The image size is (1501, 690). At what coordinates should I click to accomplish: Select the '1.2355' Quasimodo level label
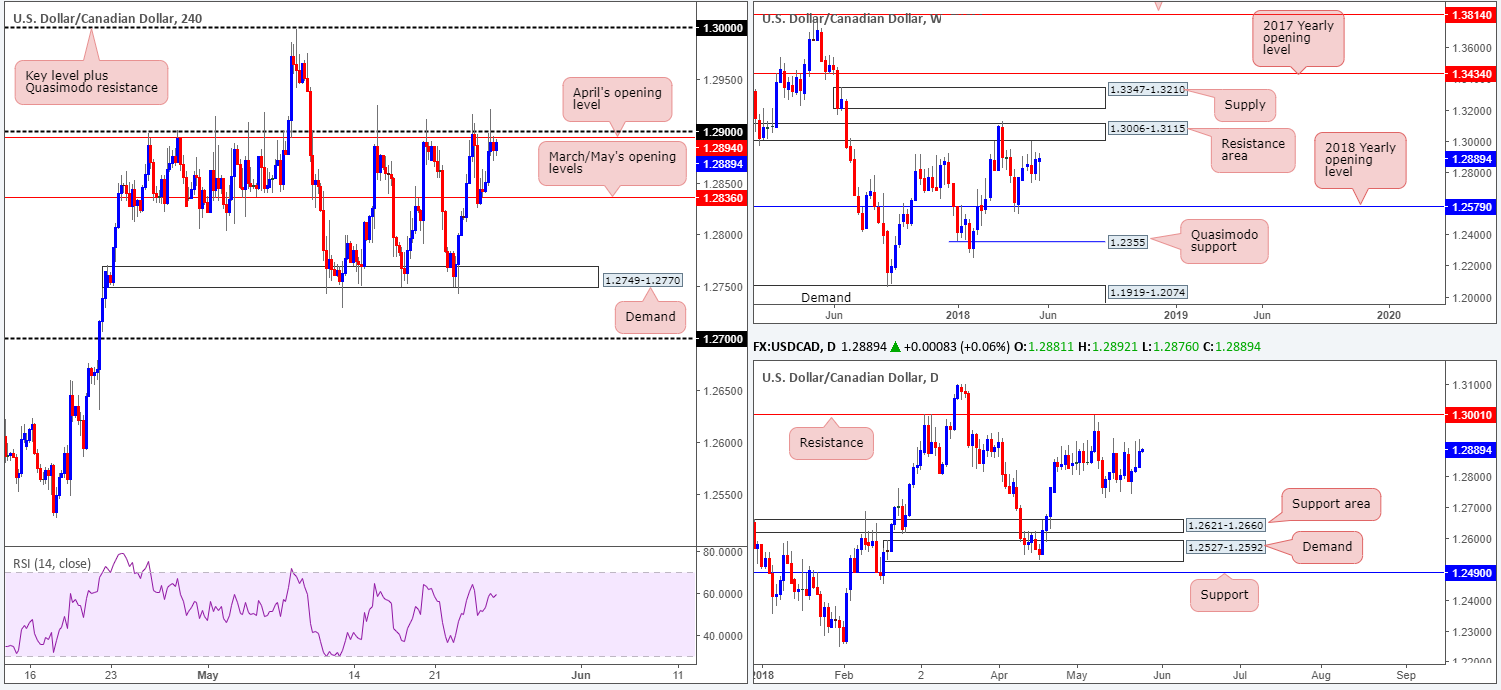[1128, 242]
